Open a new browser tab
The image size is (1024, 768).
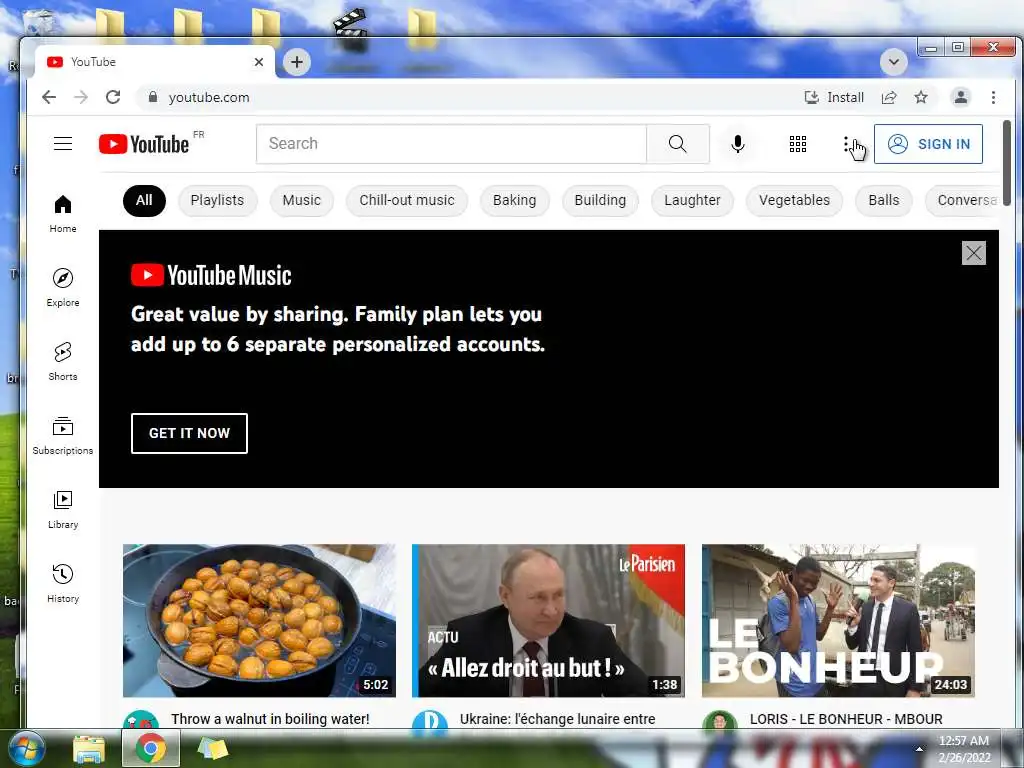click(297, 62)
